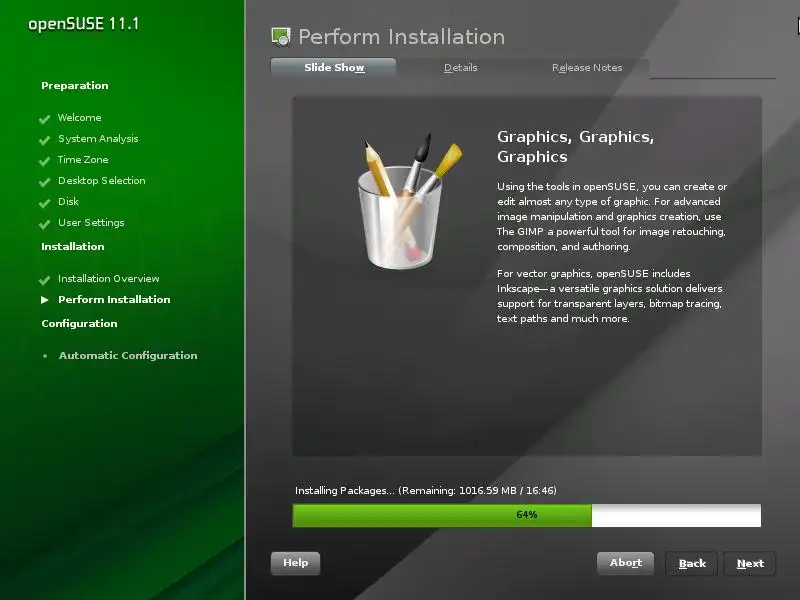Click the Installing Packages remaining status text
The image size is (800, 600).
[x=426, y=490]
